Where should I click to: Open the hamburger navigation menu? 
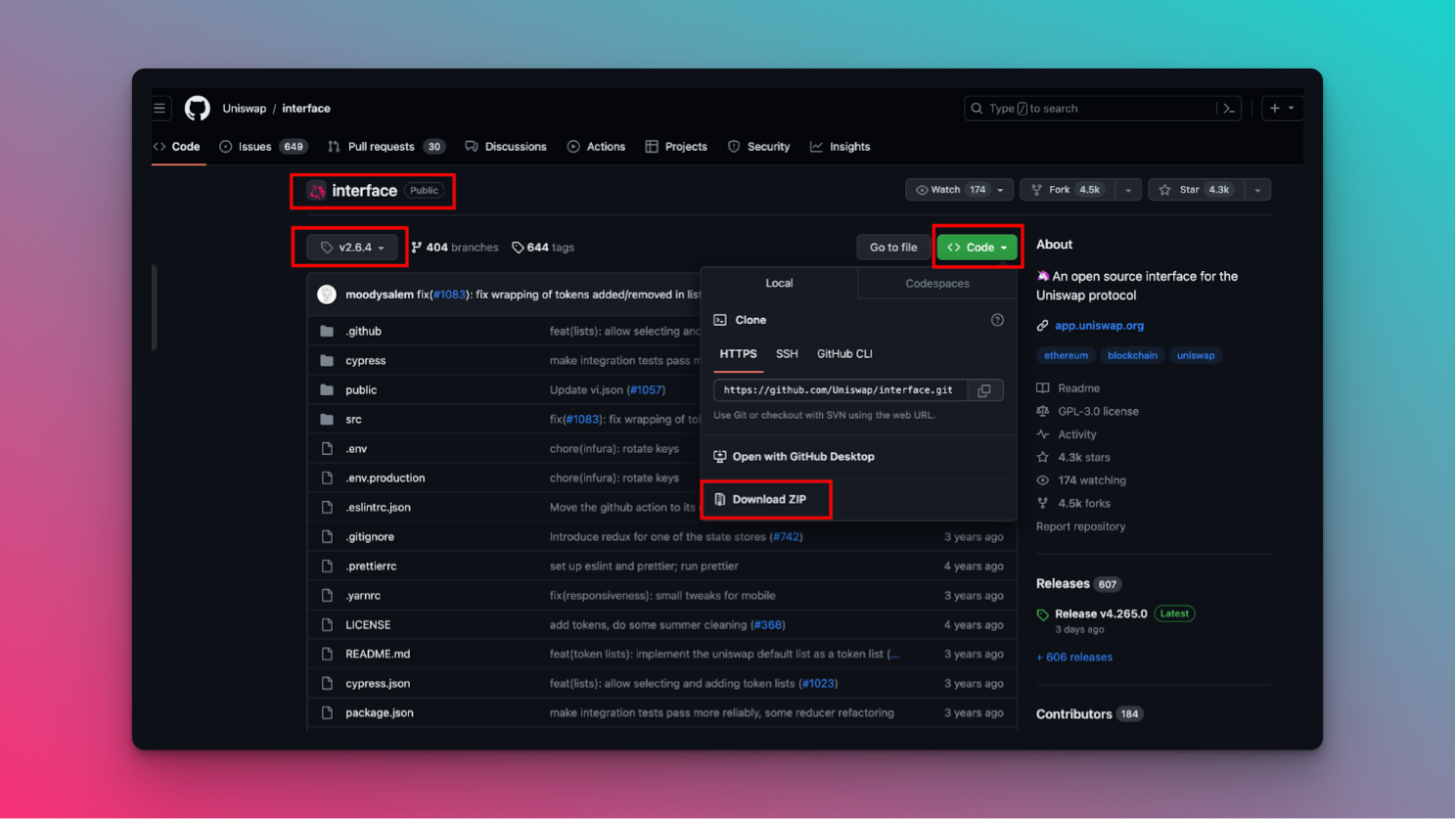point(159,109)
